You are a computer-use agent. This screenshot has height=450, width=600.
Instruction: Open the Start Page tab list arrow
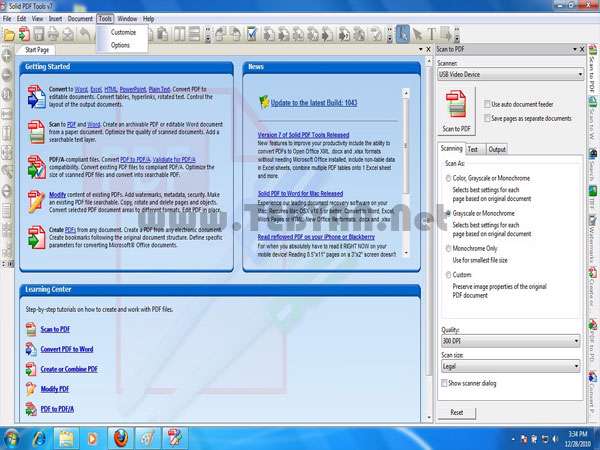pyautogui.click(x=421, y=49)
